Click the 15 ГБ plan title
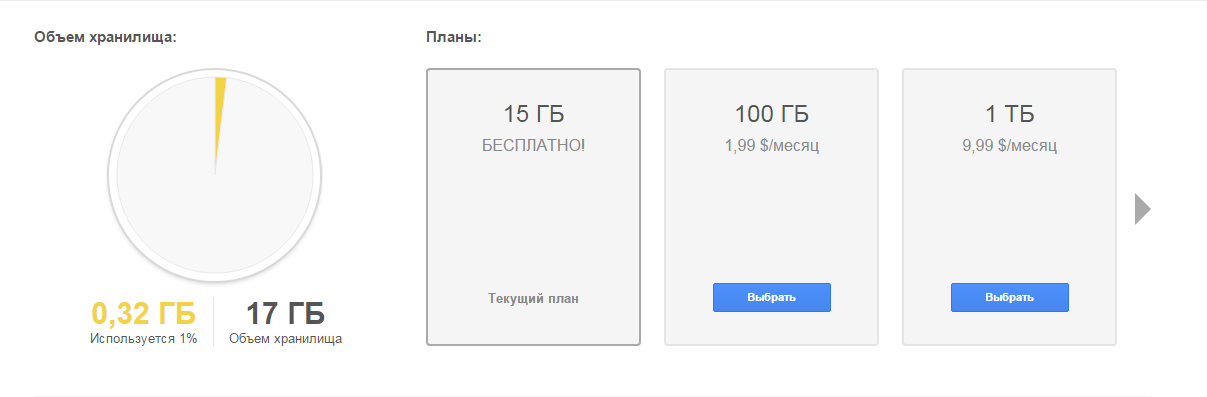 534,113
